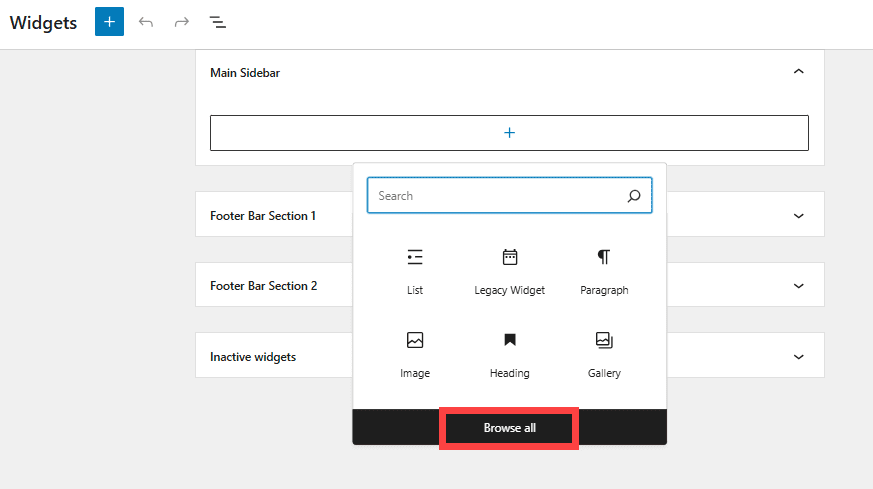Insert the List block
Image resolution: width=873 pixels, height=489 pixels.
pyautogui.click(x=415, y=270)
